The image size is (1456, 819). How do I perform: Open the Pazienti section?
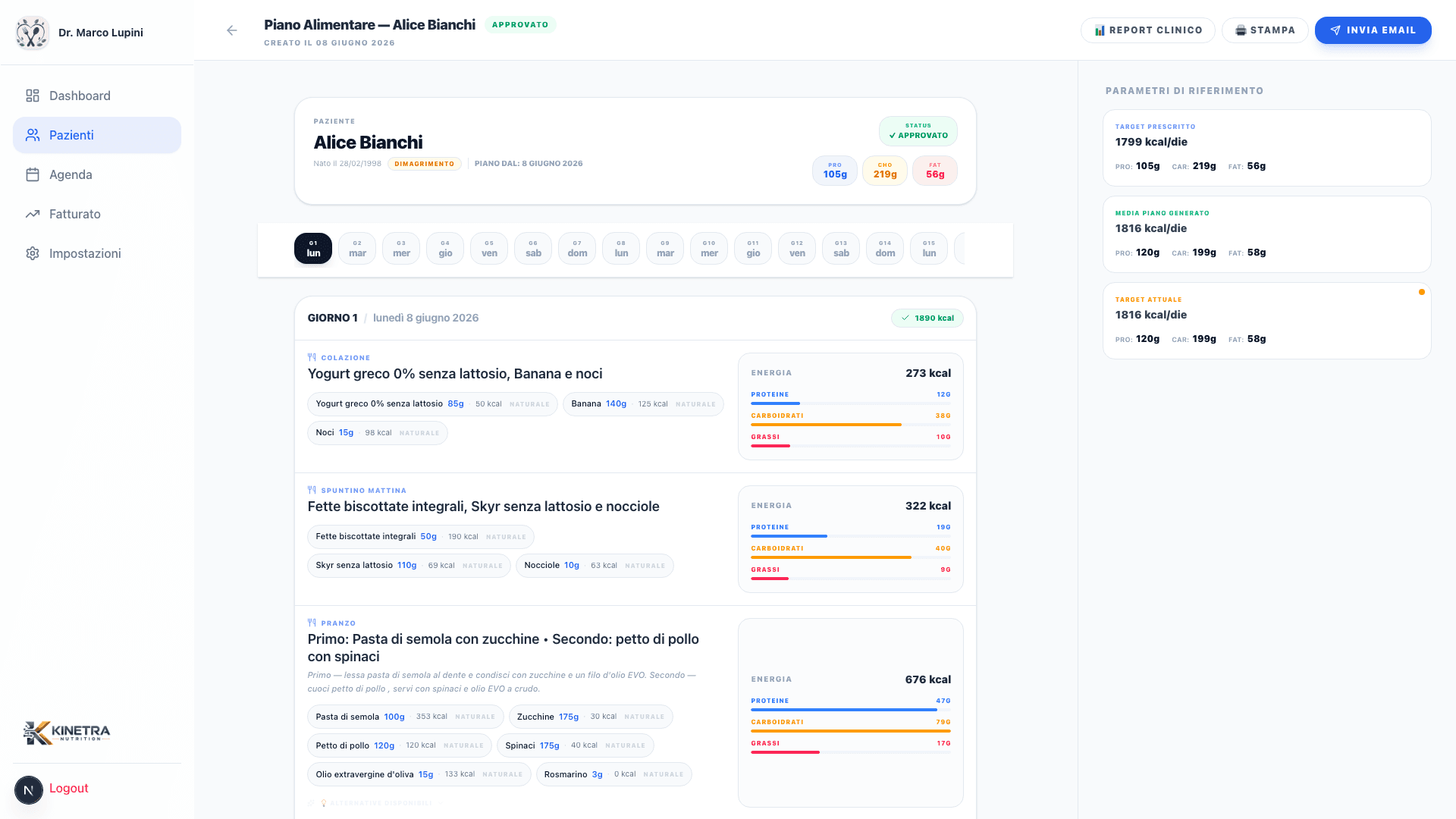point(97,135)
